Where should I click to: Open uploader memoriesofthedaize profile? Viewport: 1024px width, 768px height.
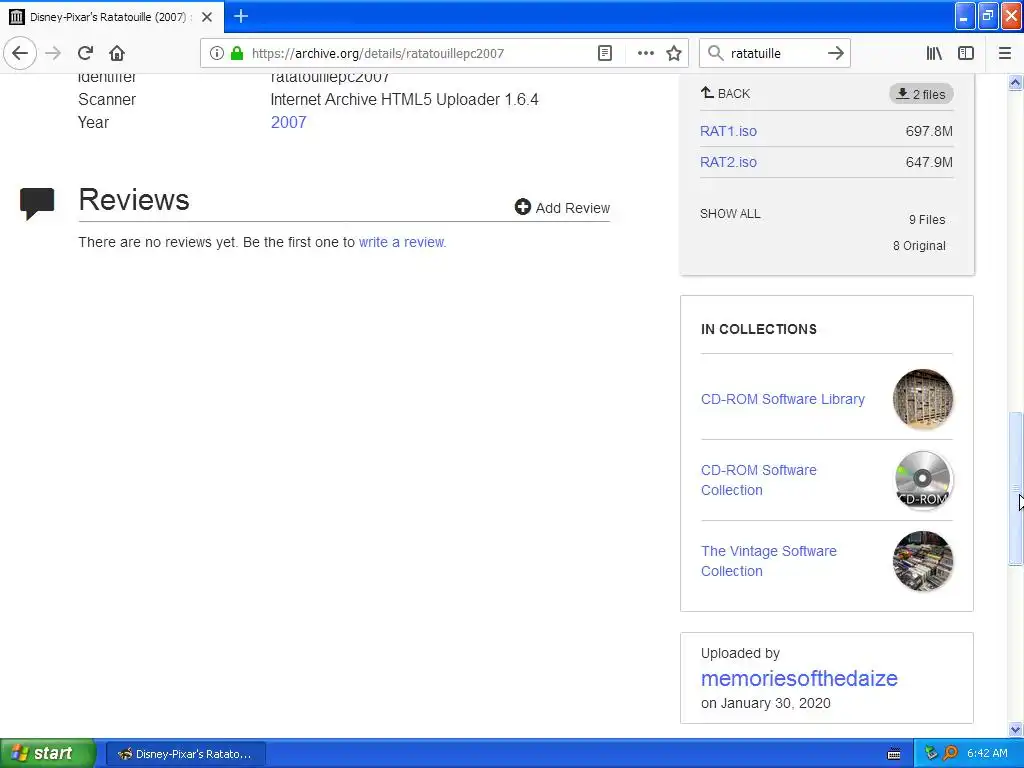[799, 679]
